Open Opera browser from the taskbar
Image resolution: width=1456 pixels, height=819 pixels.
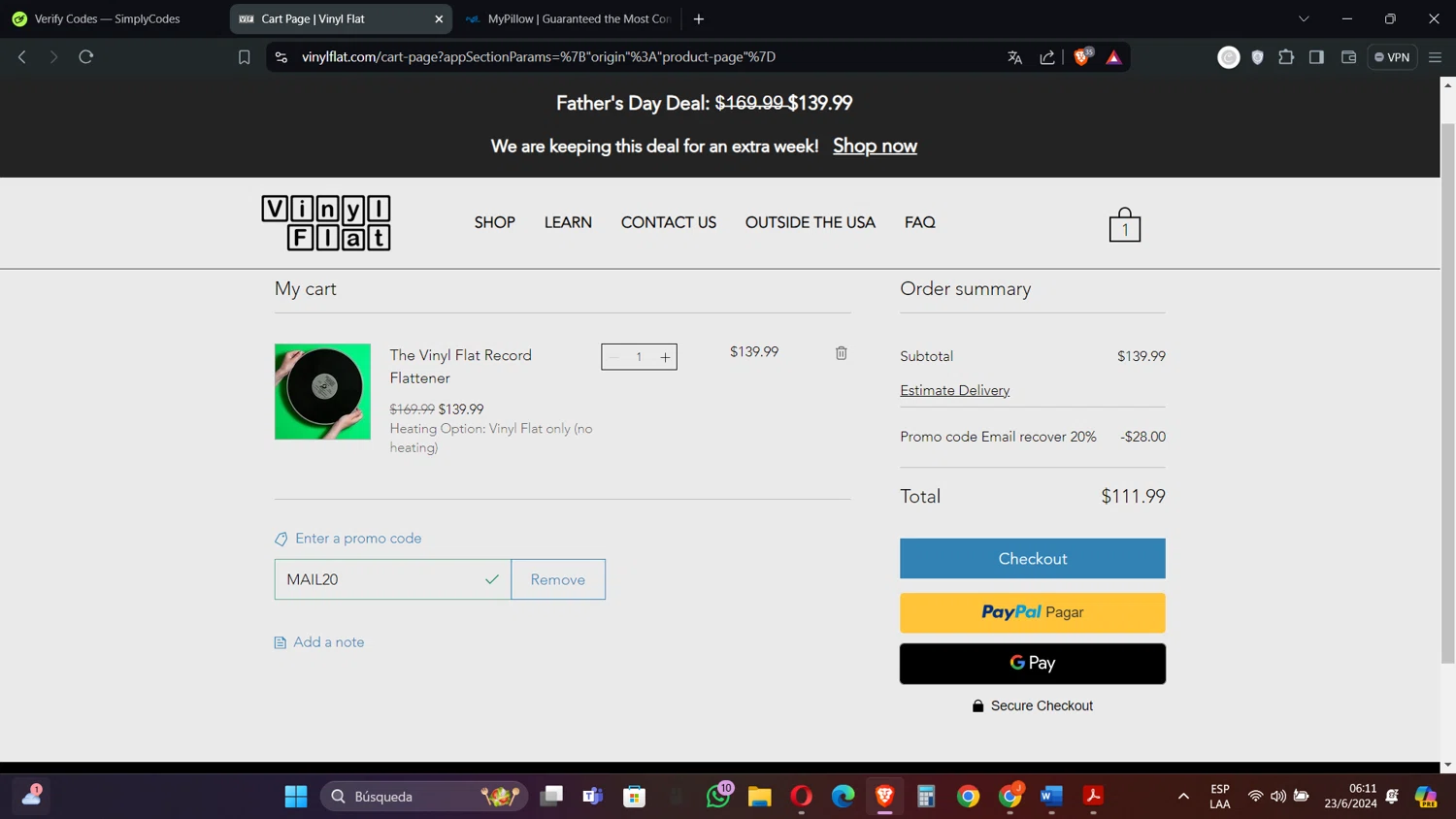pos(801,797)
